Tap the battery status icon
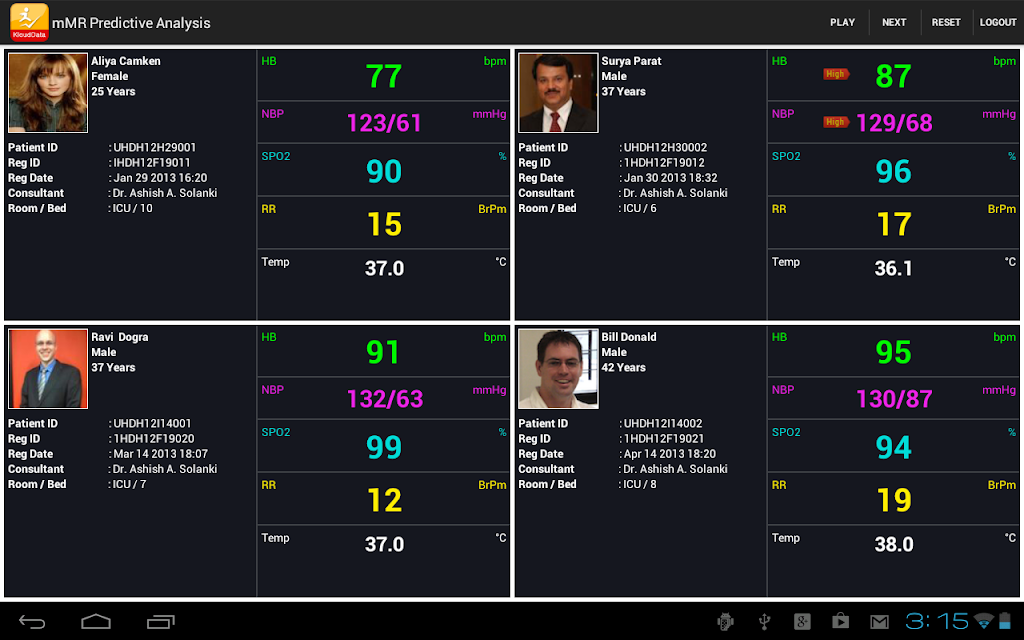 click(1005, 620)
